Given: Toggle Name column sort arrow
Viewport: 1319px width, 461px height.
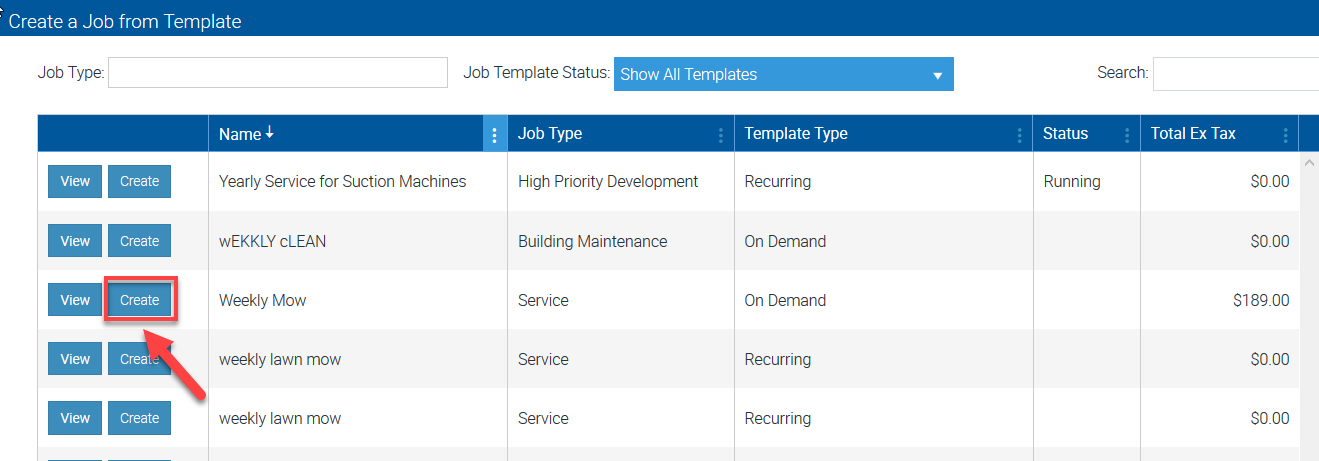Looking at the screenshot, I should [270, 133].
